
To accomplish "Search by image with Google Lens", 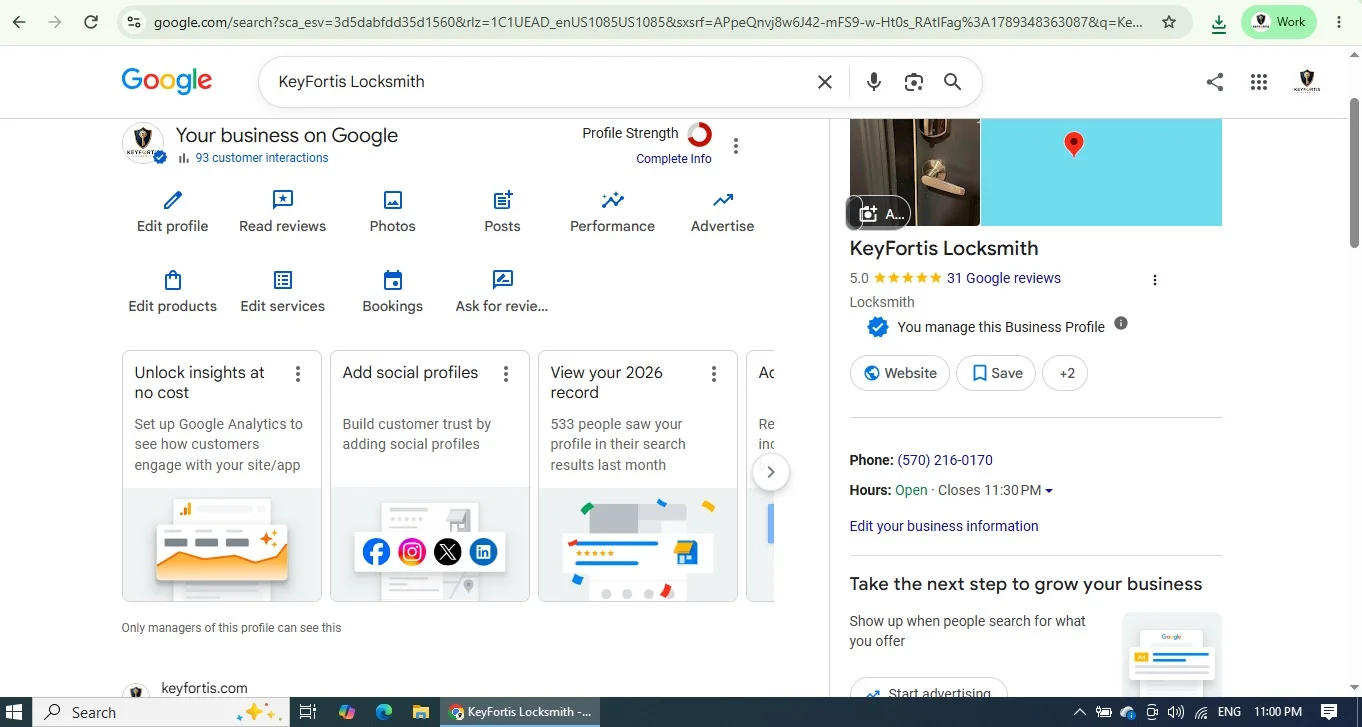I will (x=913, y=82).
